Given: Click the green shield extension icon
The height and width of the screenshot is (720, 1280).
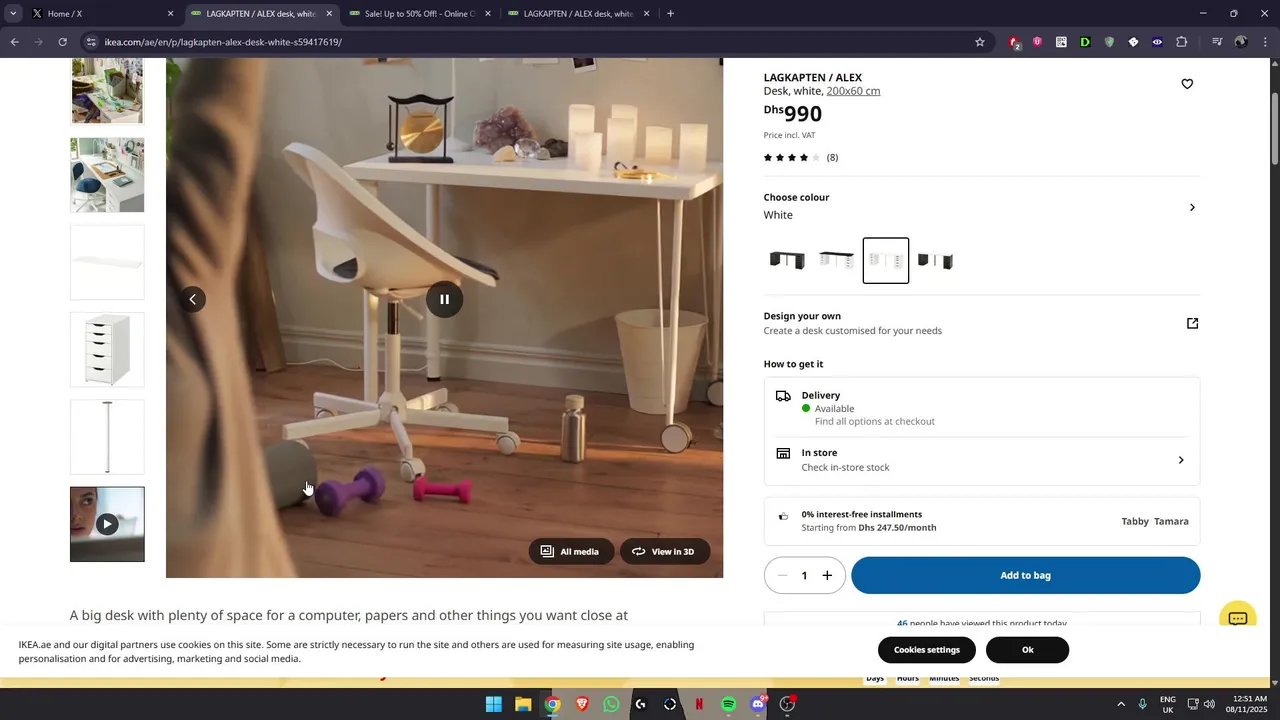Looking at the screenshot, I should pos(1109,42).
